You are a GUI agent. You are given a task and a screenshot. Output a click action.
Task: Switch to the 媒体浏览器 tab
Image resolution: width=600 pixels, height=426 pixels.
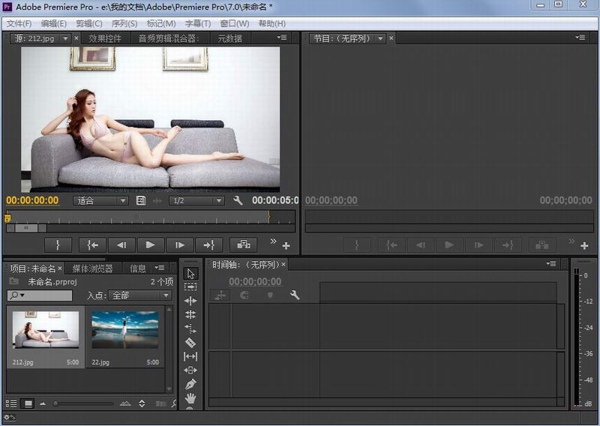[91, 268]
